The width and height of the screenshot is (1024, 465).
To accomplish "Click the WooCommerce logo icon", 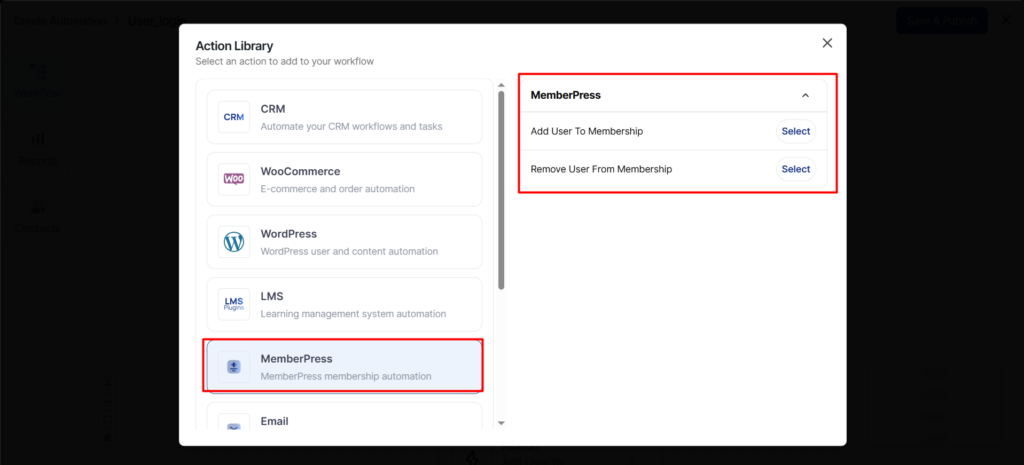I will pyautogui.click(x=234, y=179).
